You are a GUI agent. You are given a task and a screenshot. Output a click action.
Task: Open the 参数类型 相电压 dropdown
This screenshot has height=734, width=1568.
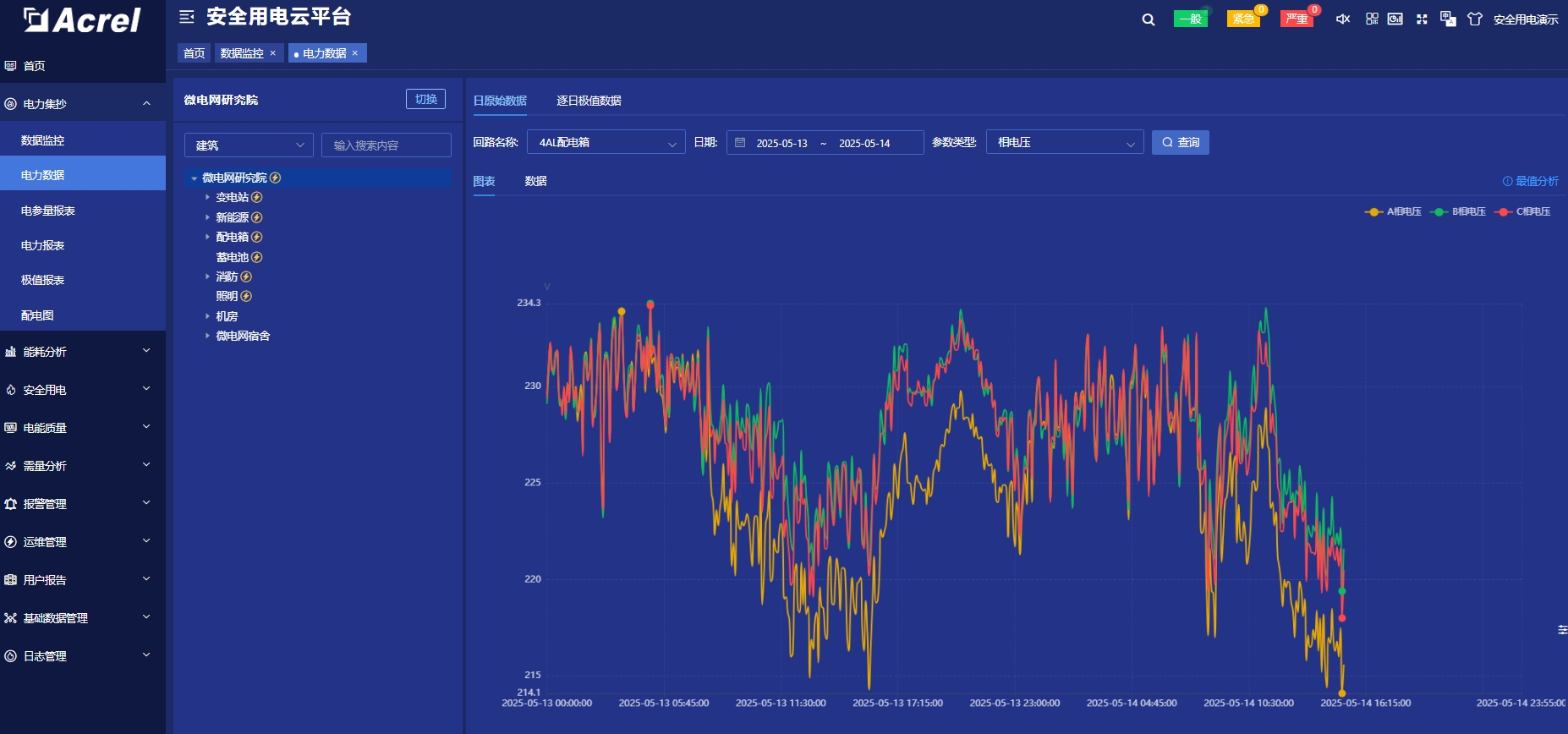point(1064,143)
